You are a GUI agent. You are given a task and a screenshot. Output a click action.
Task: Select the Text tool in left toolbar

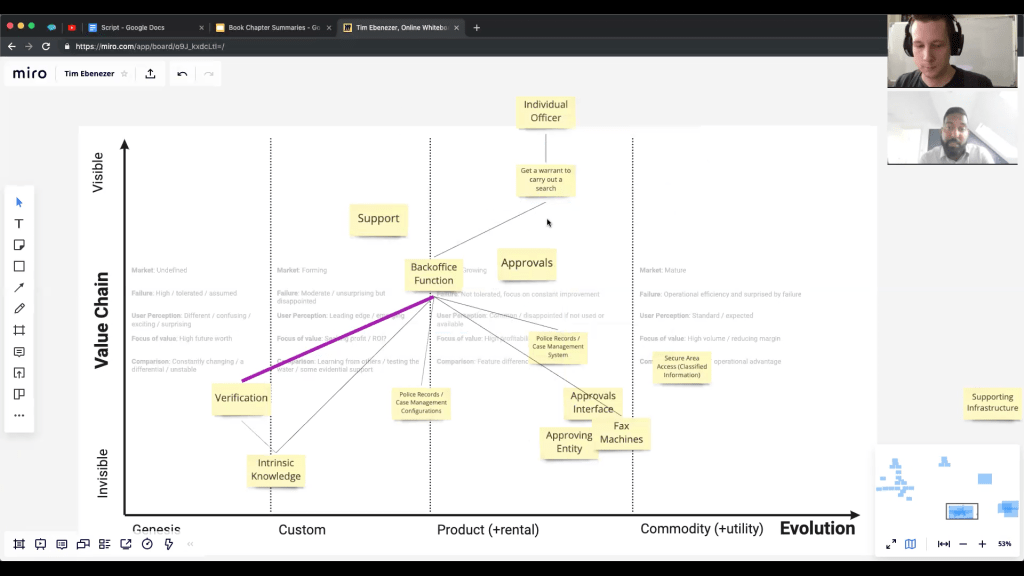(19, 224)
